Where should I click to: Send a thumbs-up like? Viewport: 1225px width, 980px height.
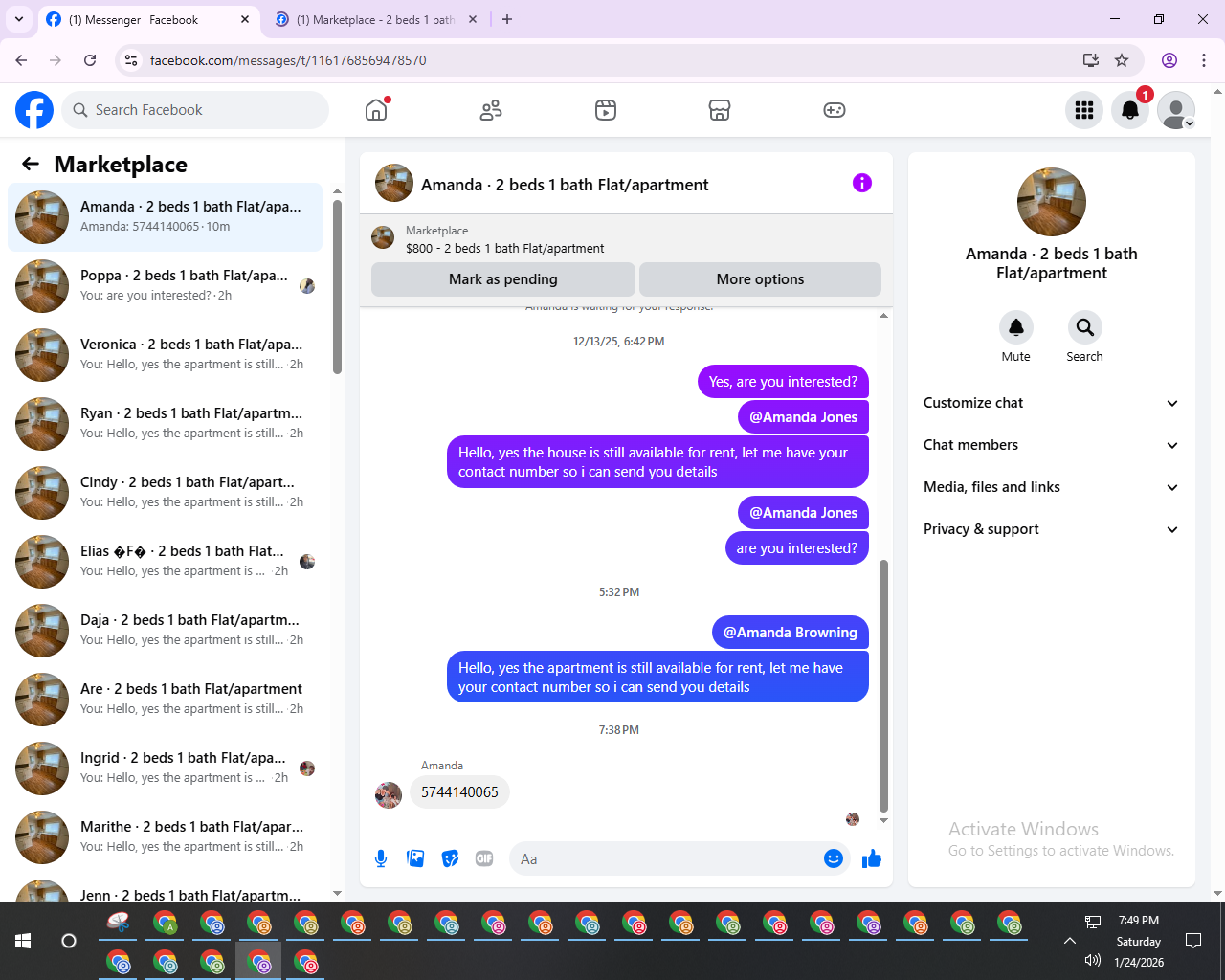click(x=871, y=858)
